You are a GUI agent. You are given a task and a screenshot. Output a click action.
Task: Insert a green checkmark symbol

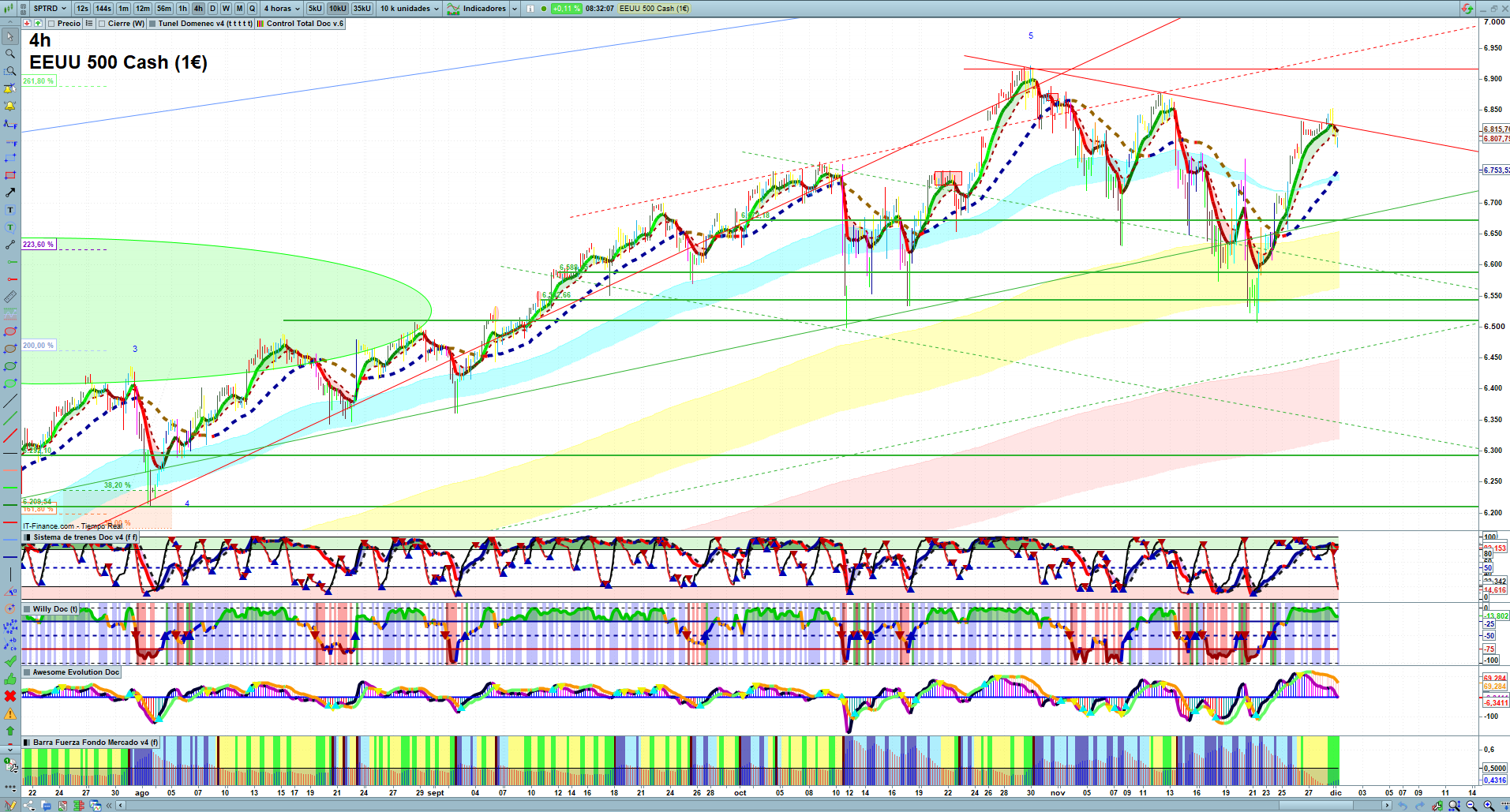tap(10, 661)
